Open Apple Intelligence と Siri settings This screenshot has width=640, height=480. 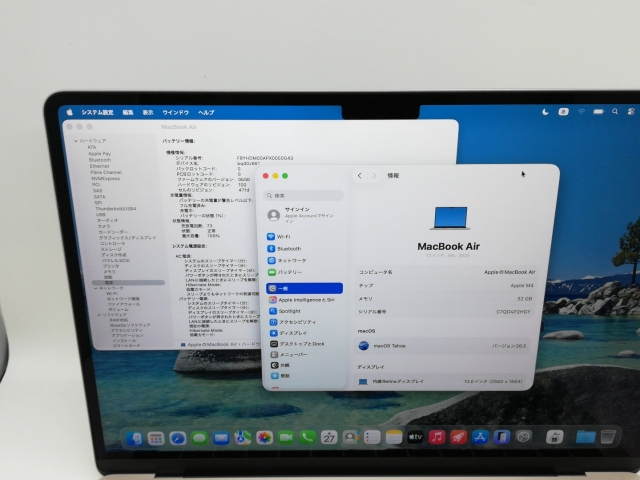[x=304, y=300]
